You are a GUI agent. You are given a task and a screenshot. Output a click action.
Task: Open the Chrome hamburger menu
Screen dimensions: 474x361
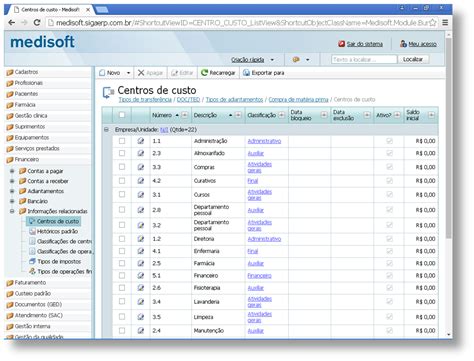pos(445,23)
